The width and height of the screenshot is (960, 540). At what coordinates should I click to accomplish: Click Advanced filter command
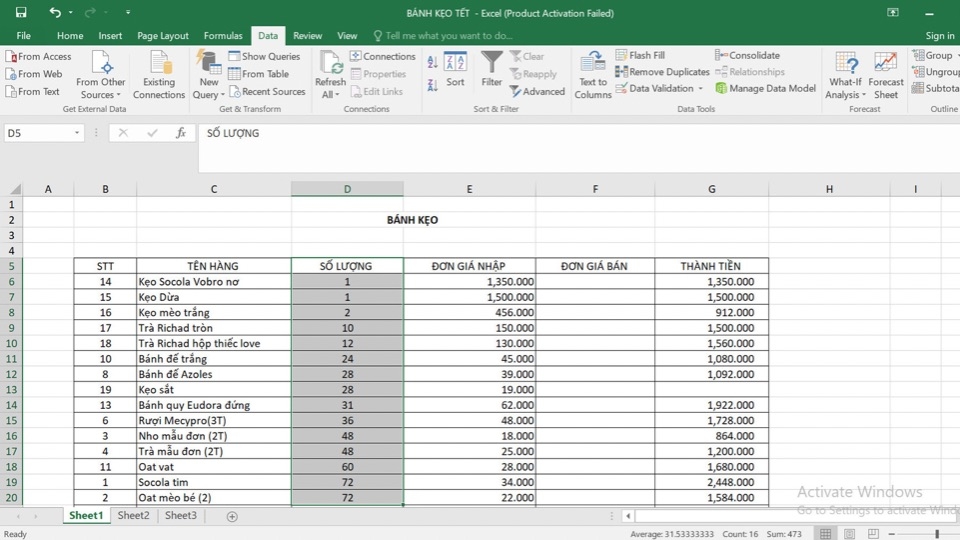[x=537, y=92]
